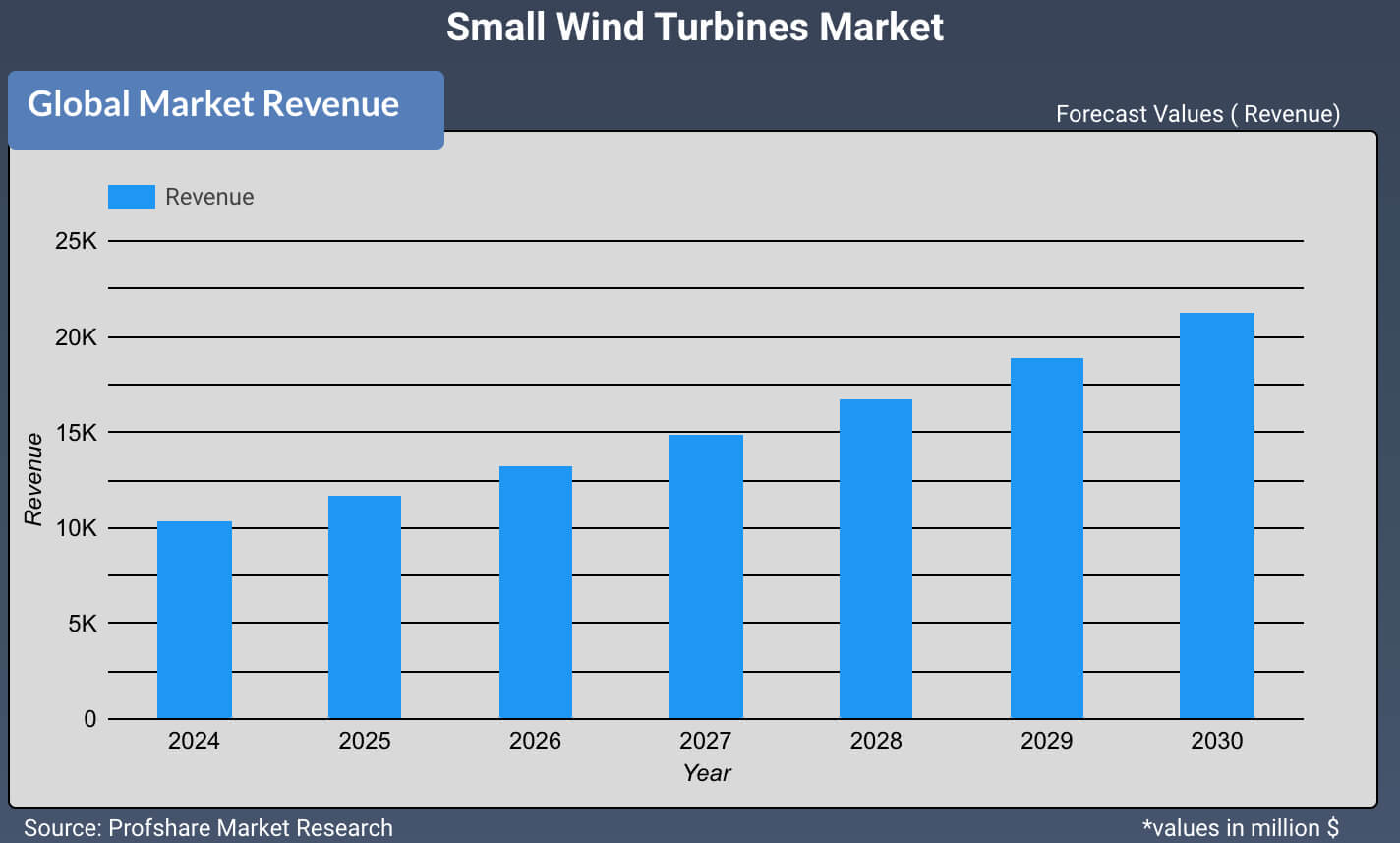Select the 2026 revenue bar
Screen dimensions: 1400x843
tap(536, 592)
